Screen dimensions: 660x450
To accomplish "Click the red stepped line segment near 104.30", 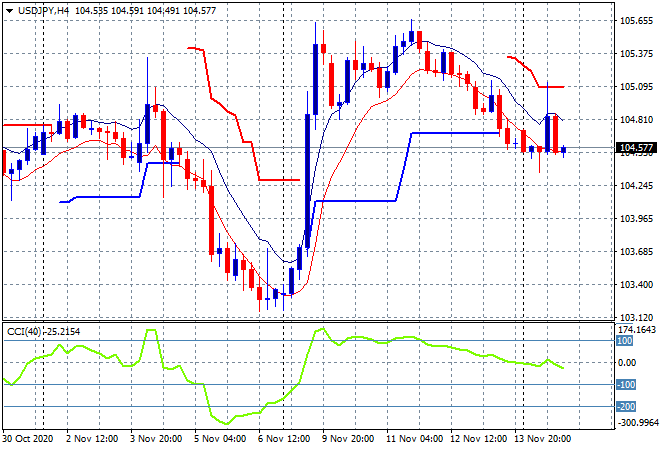I will click(278, 180).
